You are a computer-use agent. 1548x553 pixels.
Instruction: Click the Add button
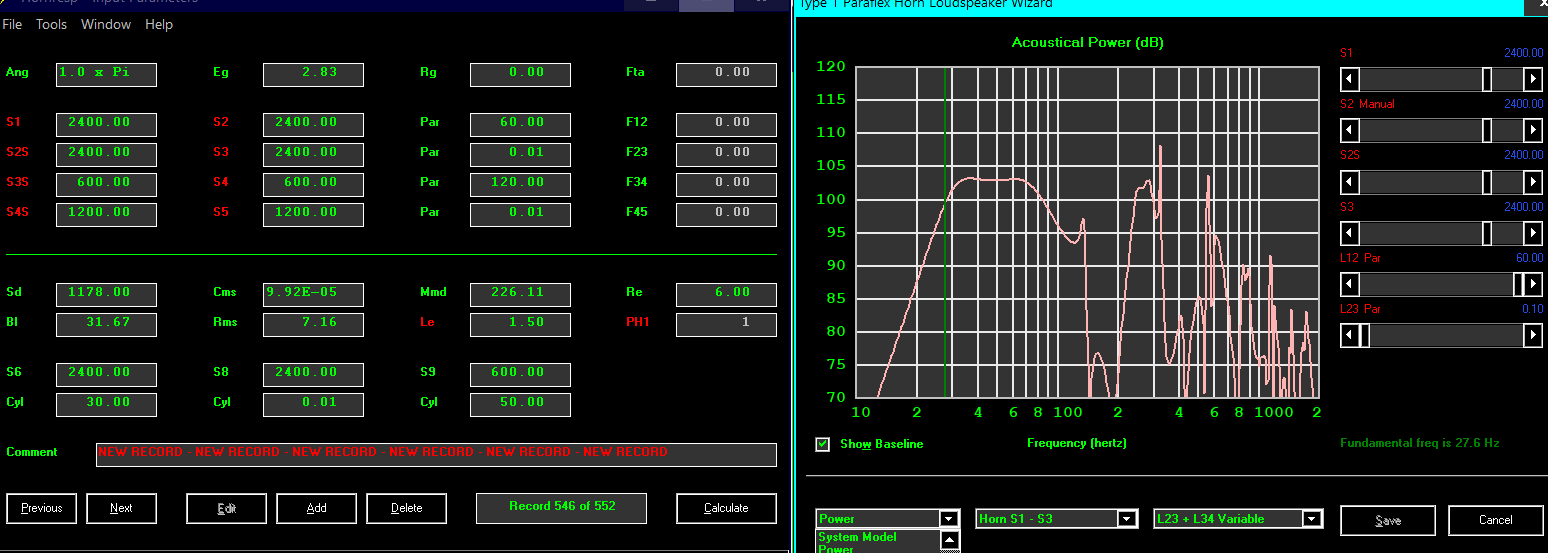317,508
